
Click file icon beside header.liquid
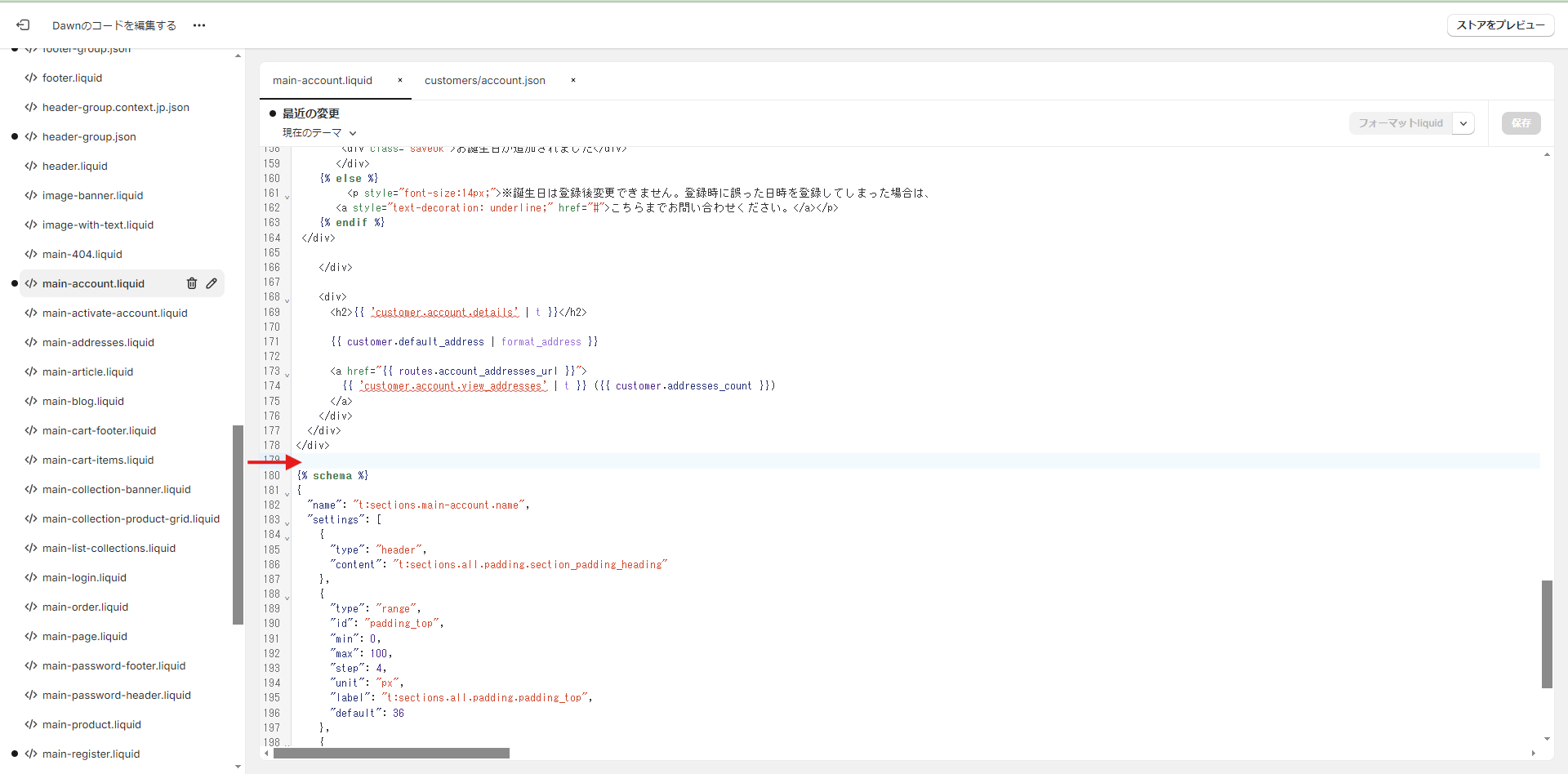click(31, 166)
